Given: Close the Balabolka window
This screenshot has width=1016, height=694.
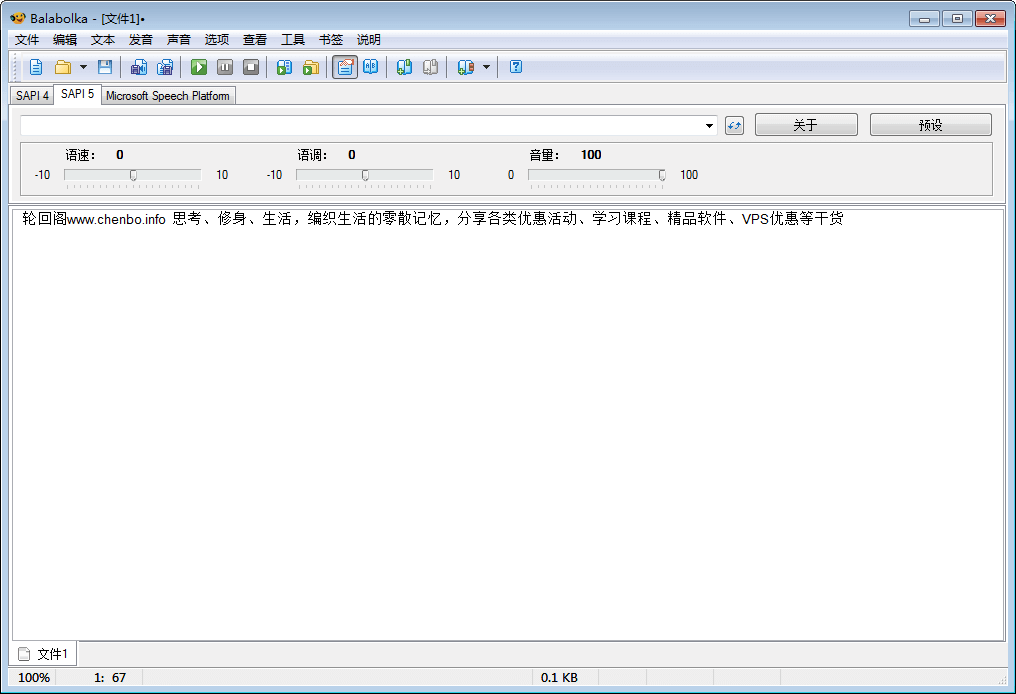Looking at the screenshot, I should pyautogui.click(x=990, y=19).
